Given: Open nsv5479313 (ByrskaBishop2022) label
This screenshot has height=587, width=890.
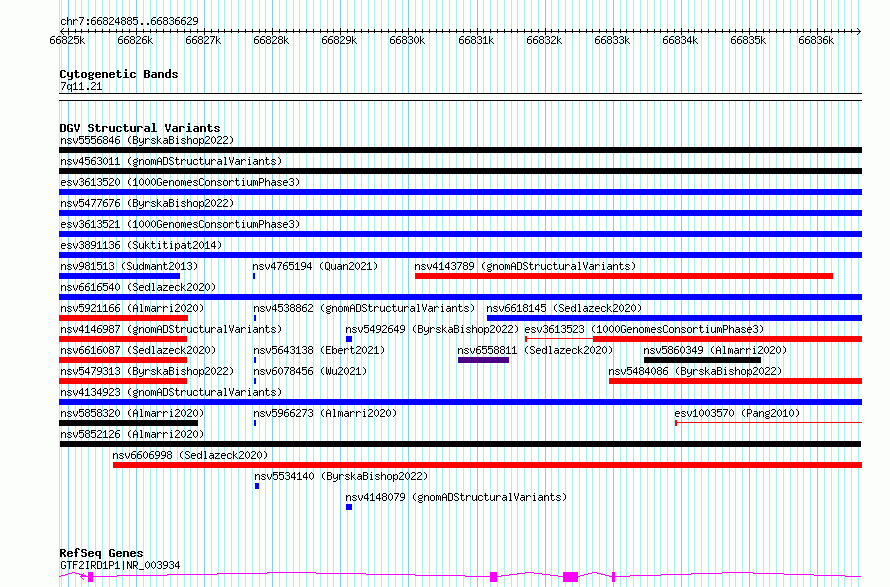Looking at the screenshot, I should 147,371.
